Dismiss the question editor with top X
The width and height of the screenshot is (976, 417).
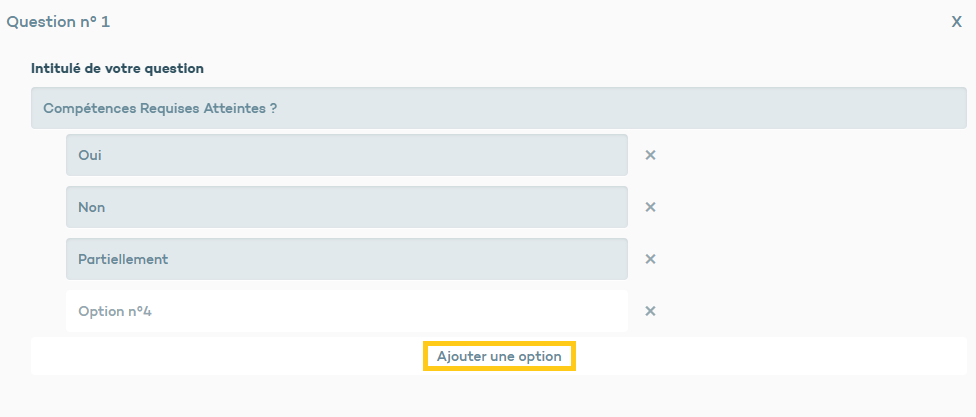(956, 21)
